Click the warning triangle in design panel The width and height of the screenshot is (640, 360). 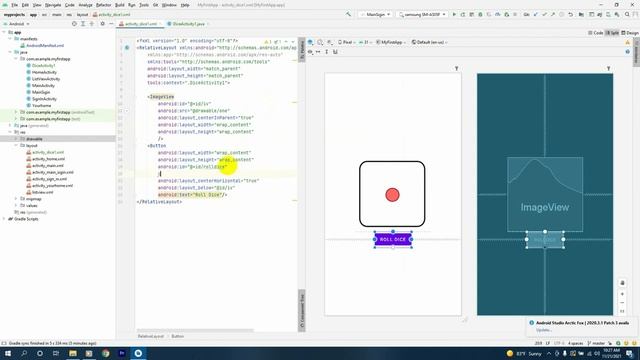tap(628, 42)
